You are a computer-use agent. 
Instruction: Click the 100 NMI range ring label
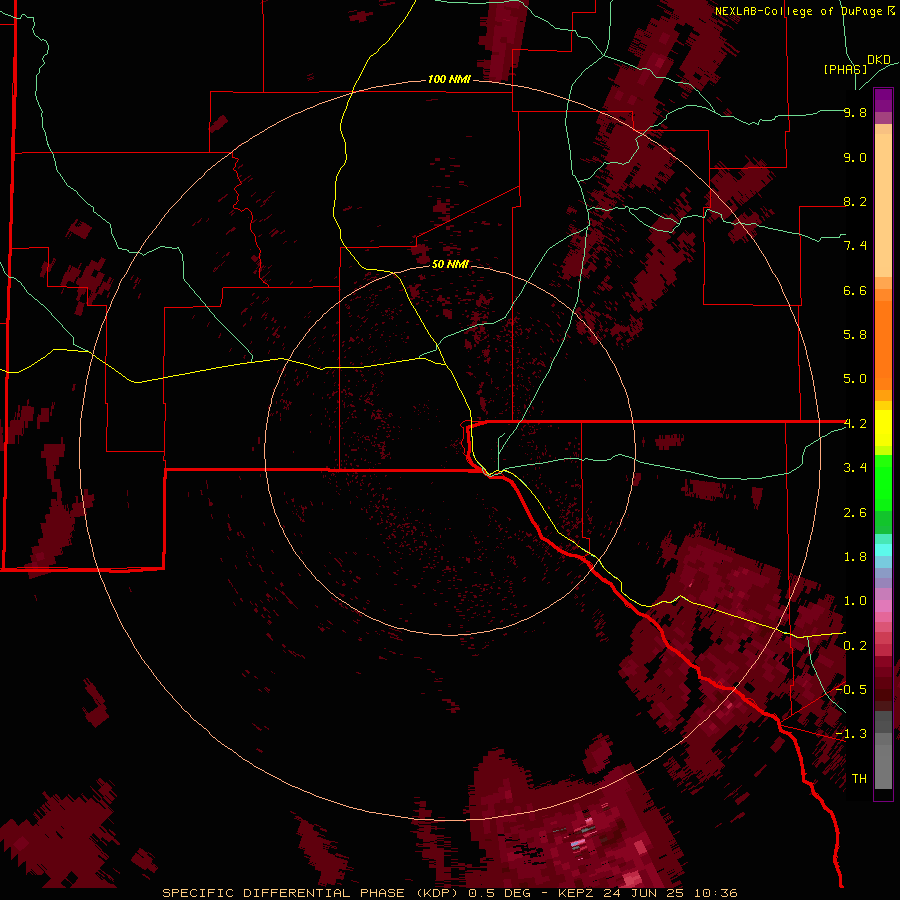pos(449,79)
